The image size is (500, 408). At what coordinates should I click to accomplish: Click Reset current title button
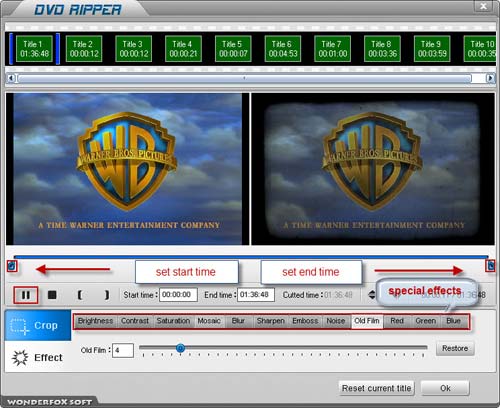376,388
